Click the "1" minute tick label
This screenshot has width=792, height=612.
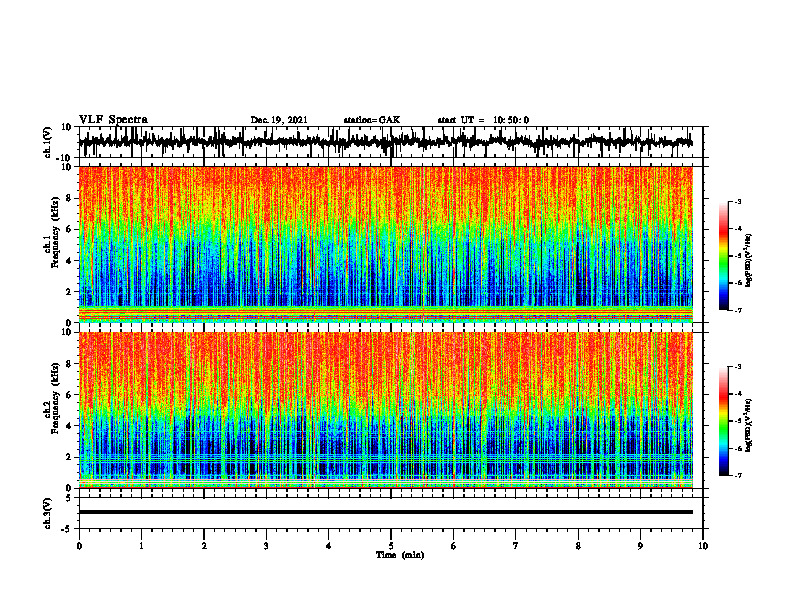click(141, 546)
